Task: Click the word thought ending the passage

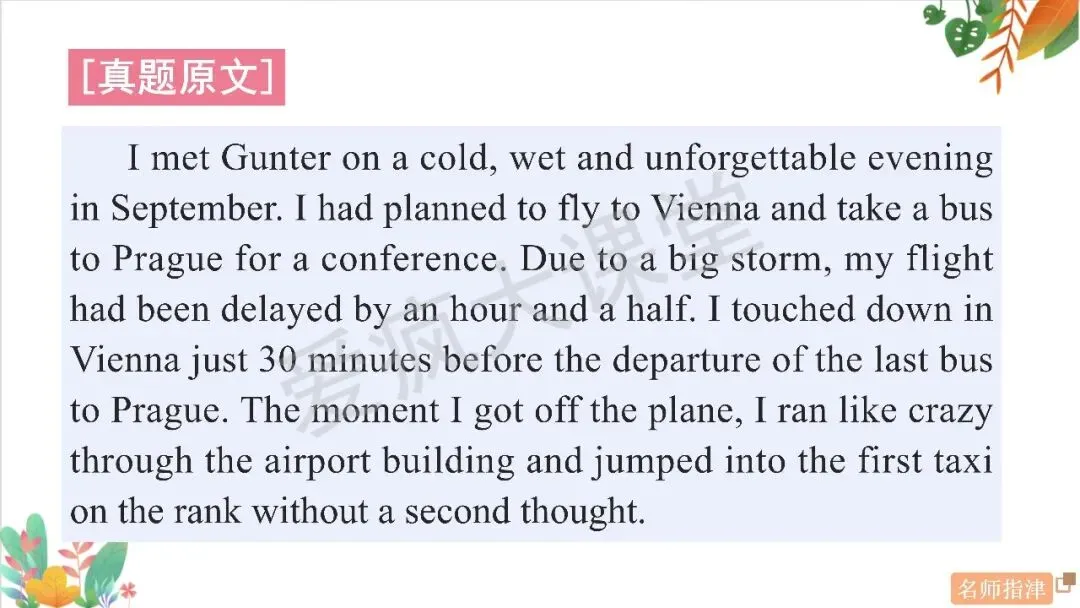Action: point(582,512)
